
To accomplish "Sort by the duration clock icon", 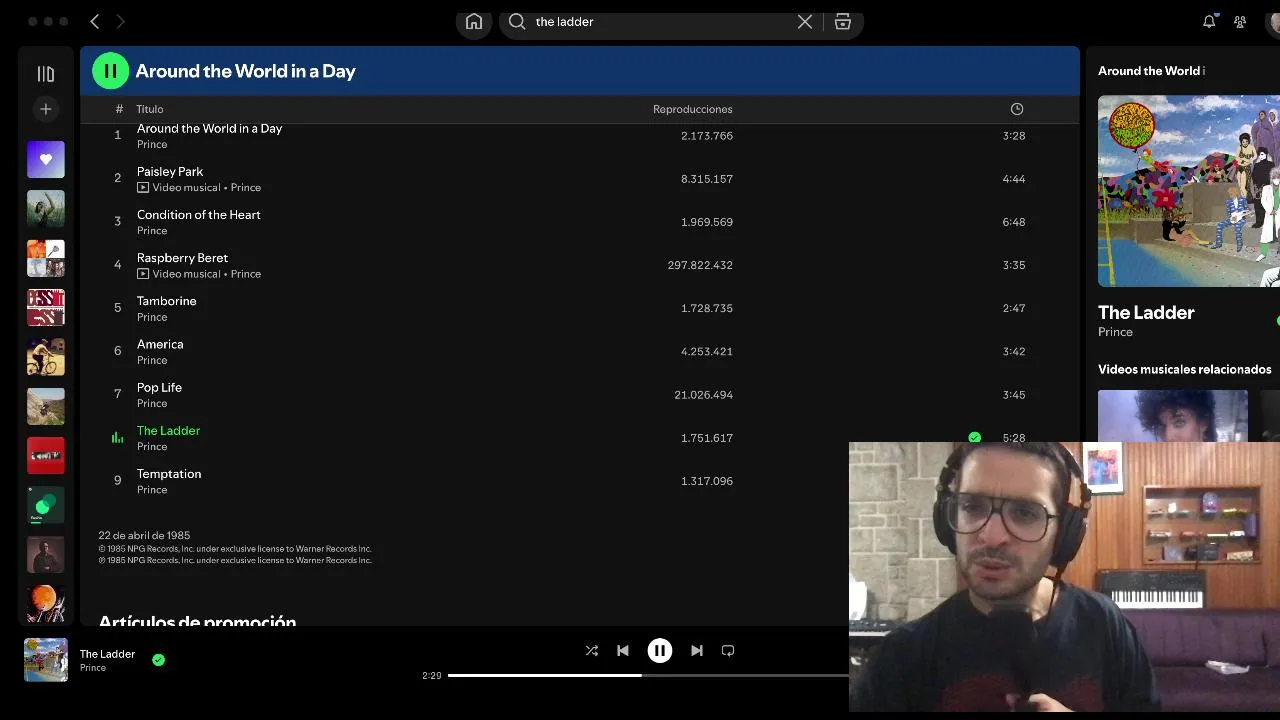I will (1017, 109).
